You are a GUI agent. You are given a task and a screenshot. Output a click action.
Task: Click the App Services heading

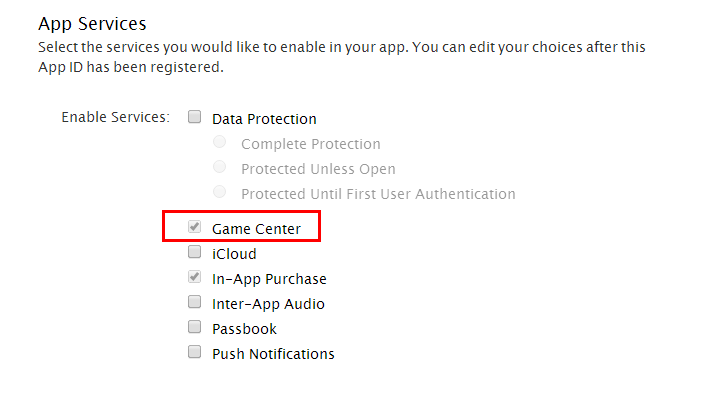coord(92,24)
